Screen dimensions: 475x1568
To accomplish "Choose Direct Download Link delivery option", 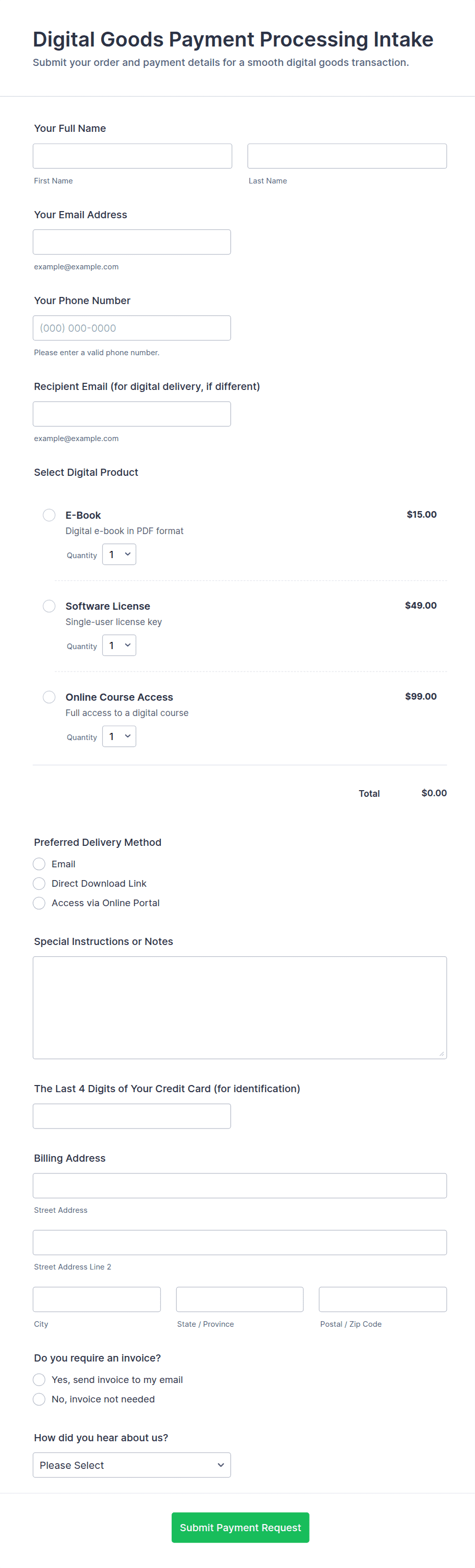I will (x=39, y=883).
